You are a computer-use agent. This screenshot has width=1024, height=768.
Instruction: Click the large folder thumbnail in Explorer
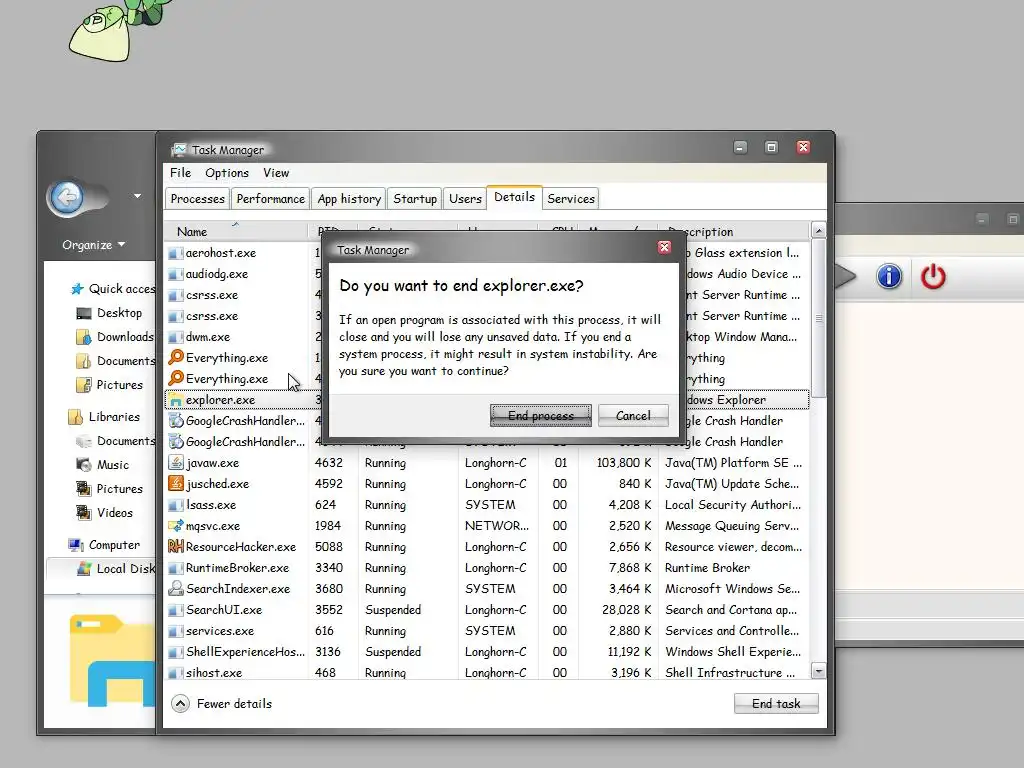pyautogui.click(x=110, y=660)
